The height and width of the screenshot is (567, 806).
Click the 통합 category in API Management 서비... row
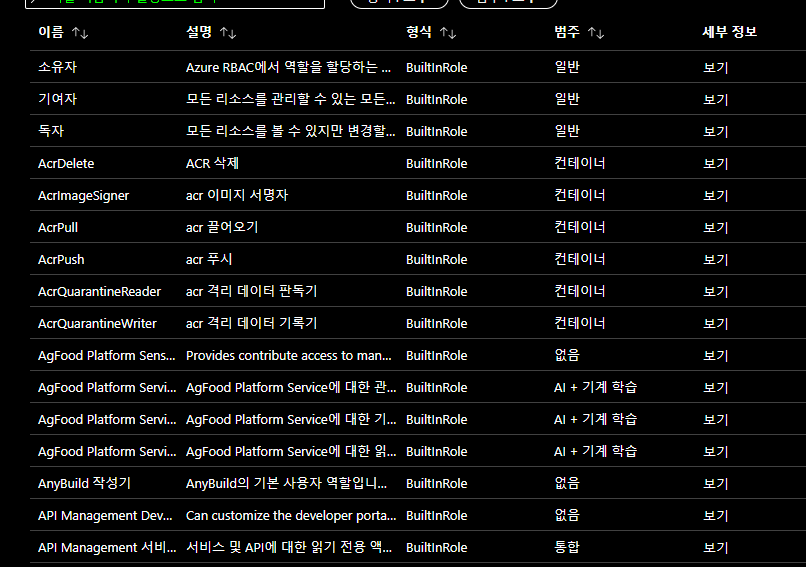click(567, 547)
